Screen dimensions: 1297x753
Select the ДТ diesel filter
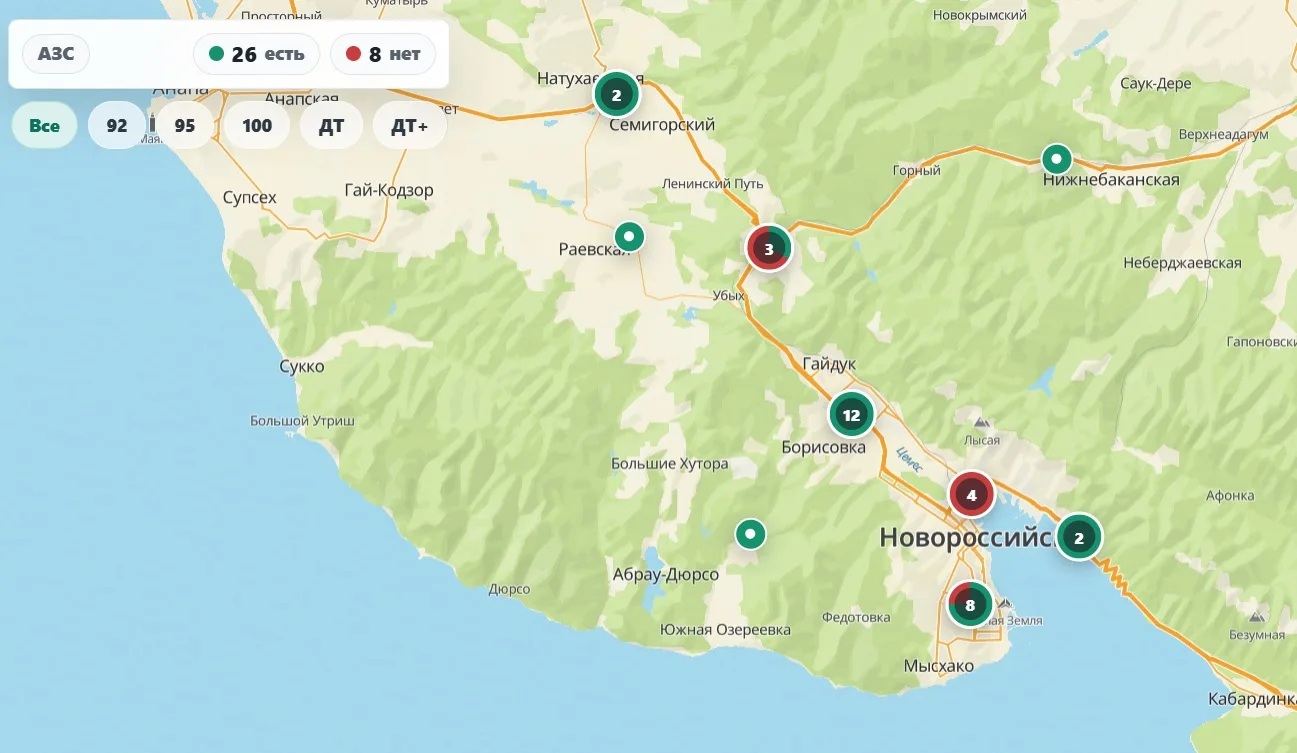coord(331,126)
